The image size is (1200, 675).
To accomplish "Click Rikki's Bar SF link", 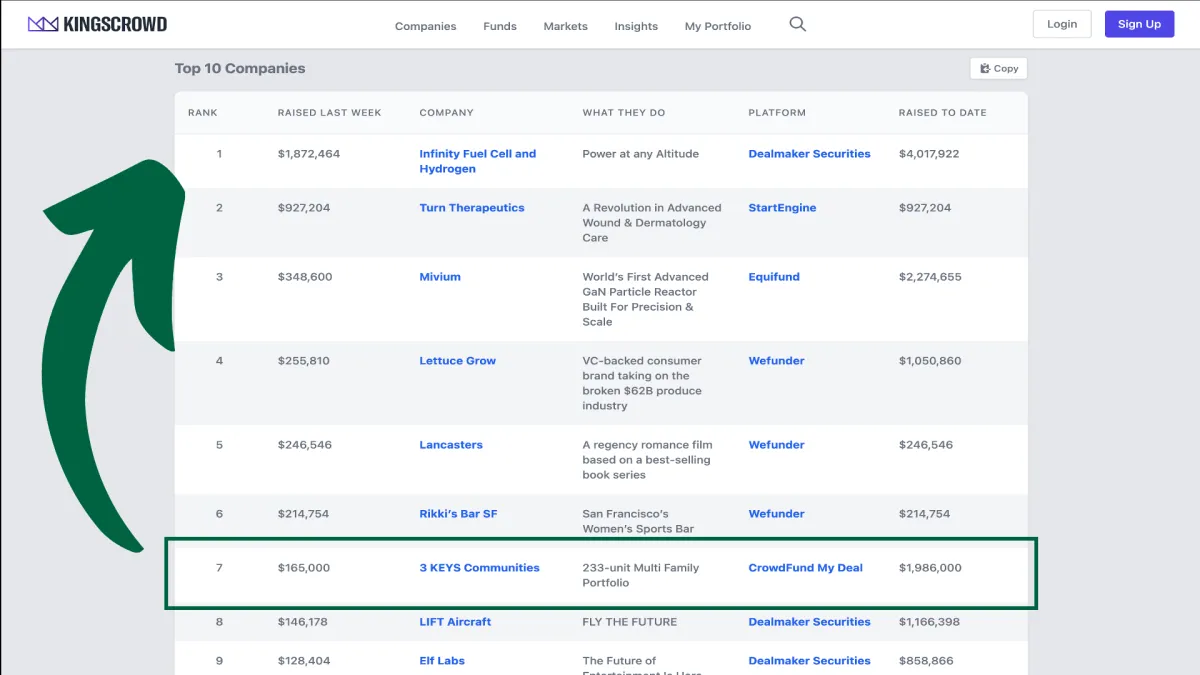I will coord(458,514).
